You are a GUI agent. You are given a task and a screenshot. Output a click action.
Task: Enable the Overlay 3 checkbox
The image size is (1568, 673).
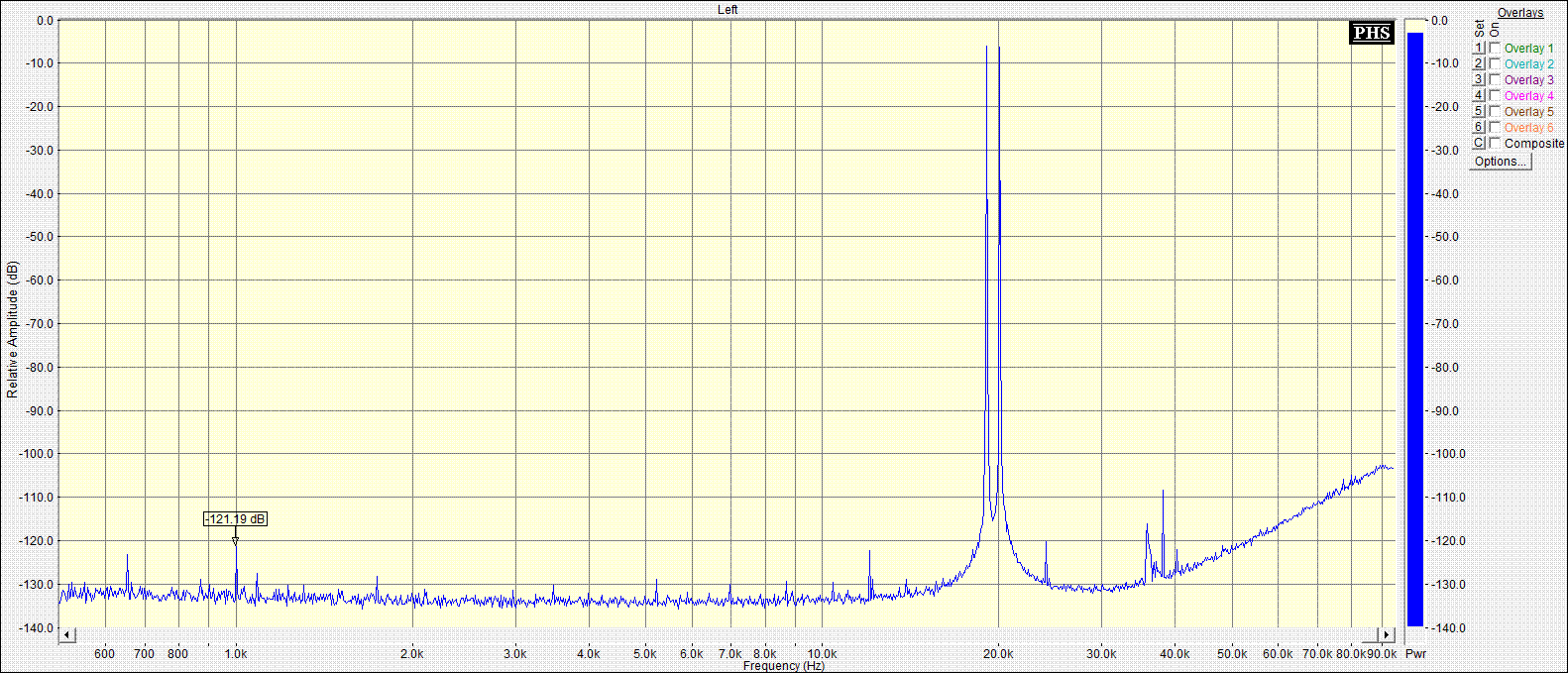click(1495, 79)
